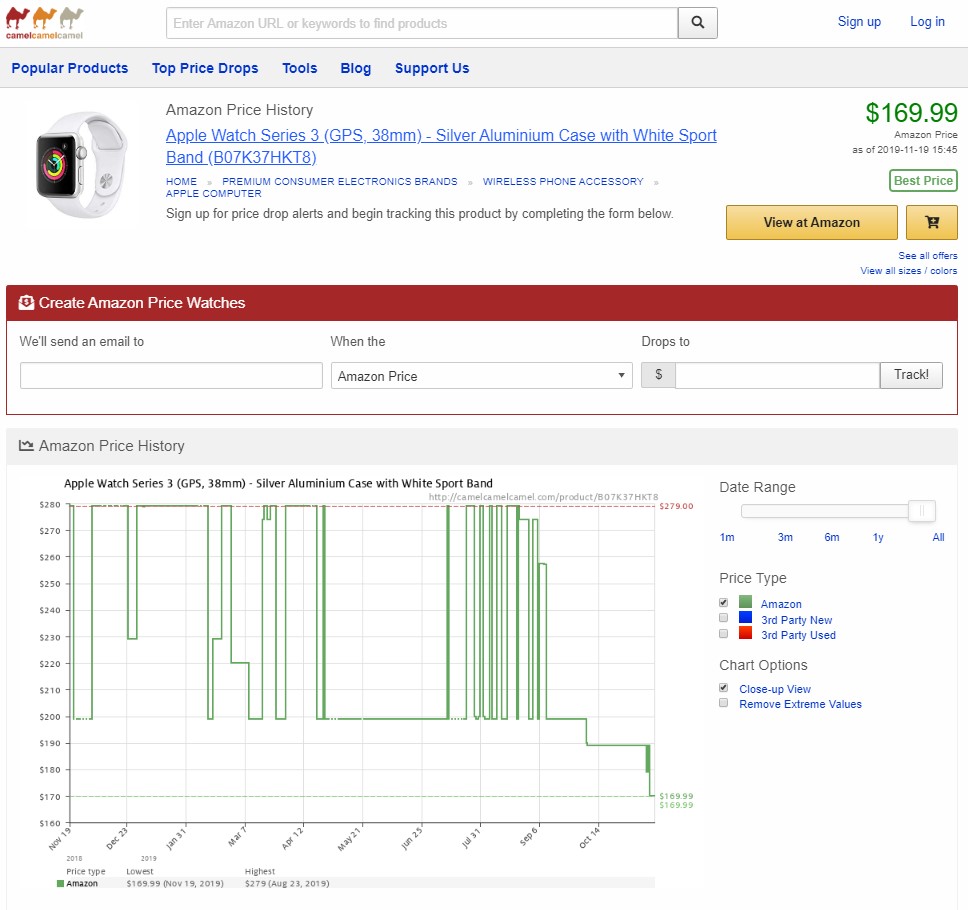Toggle the Close-up View checkbox
Viewport: 968px width, 910px height.
pos(724,688)
